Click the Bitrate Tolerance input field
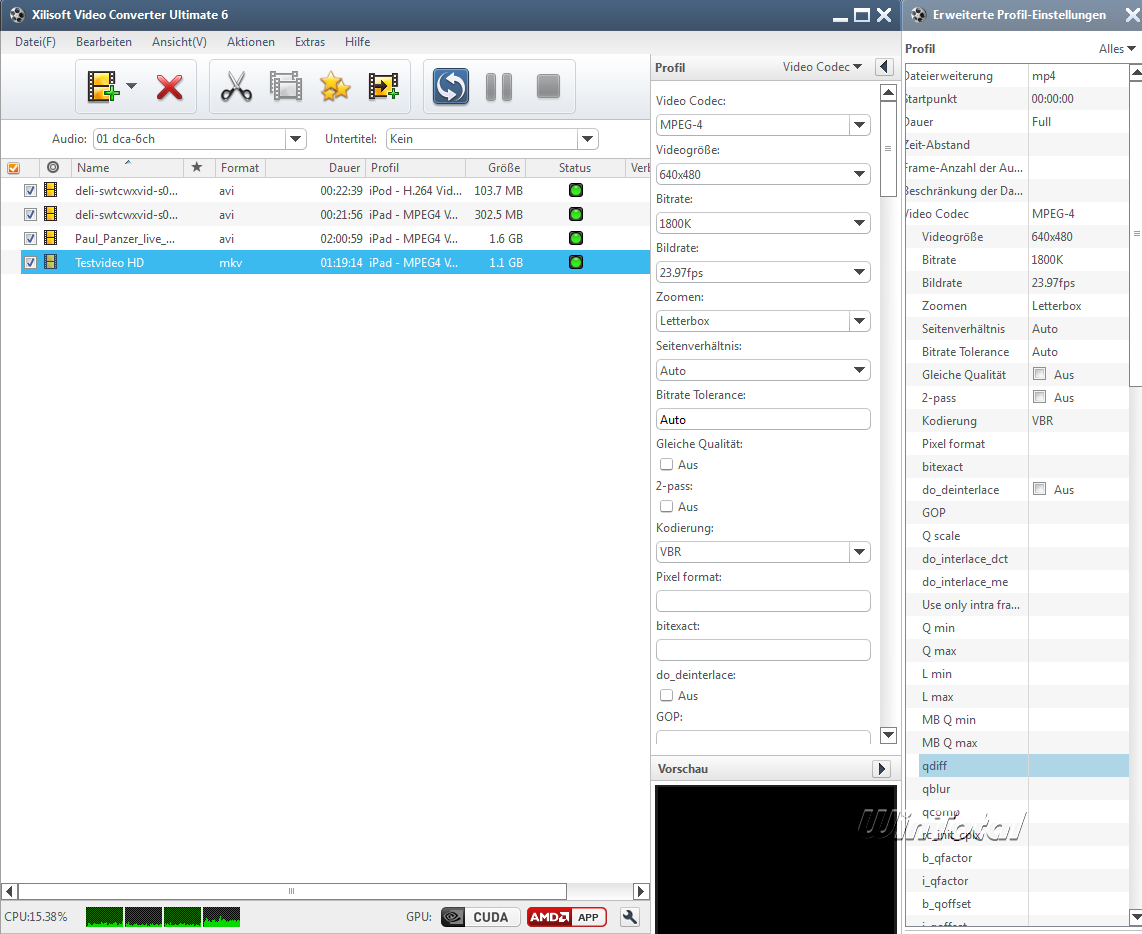The height and width of the screenshot is (934, 1142). coord(763,419)
